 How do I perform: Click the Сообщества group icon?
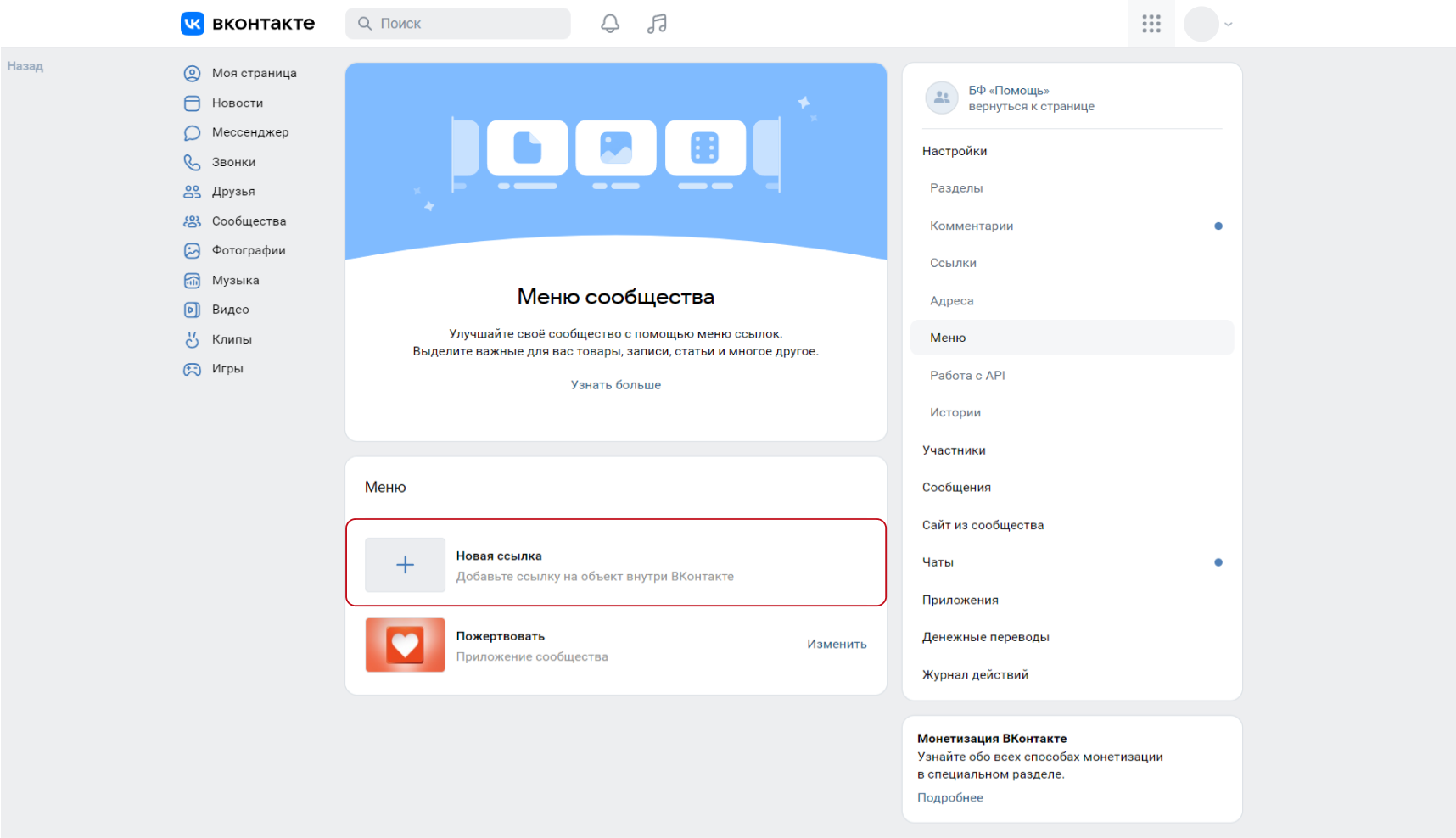click(193, 221)
